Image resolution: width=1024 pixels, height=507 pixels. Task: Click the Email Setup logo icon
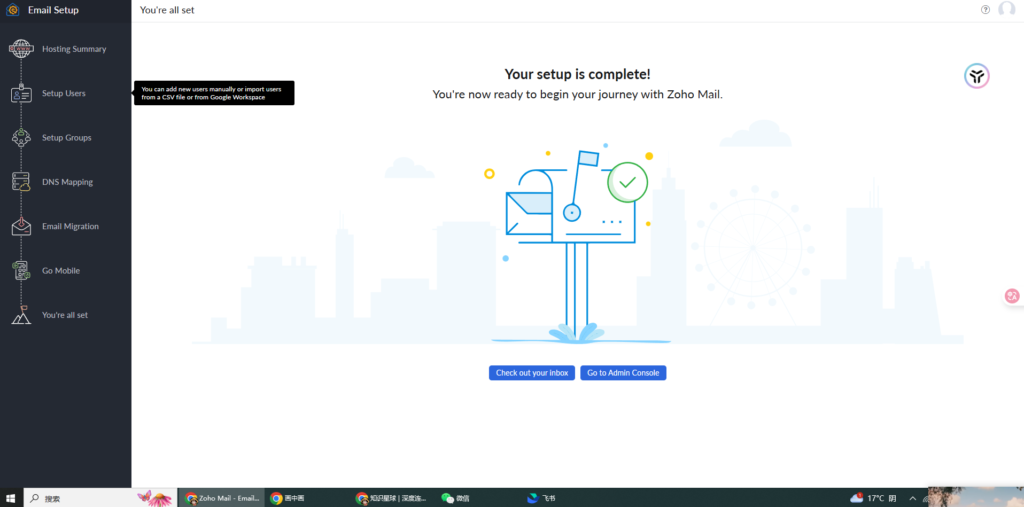click(x=12, y=10)
